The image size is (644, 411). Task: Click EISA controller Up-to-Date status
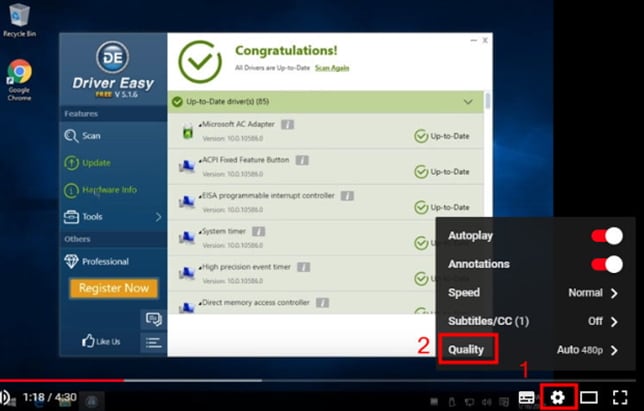(442, 207)
